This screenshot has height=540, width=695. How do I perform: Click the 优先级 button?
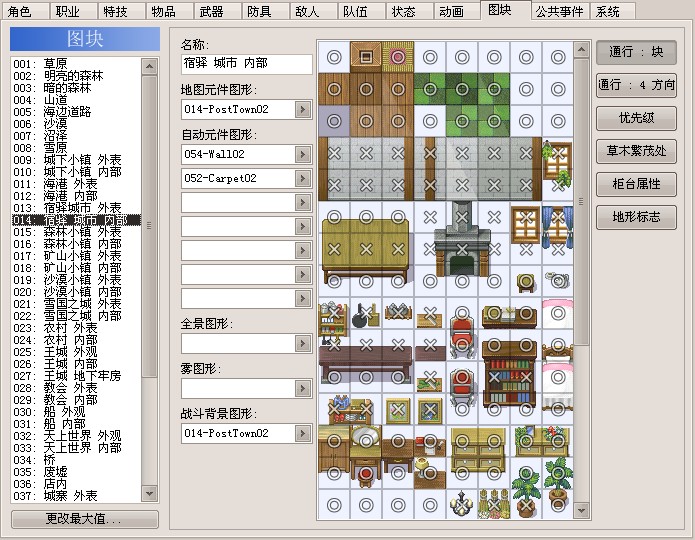pyautogui.click(x=636, y=118)
